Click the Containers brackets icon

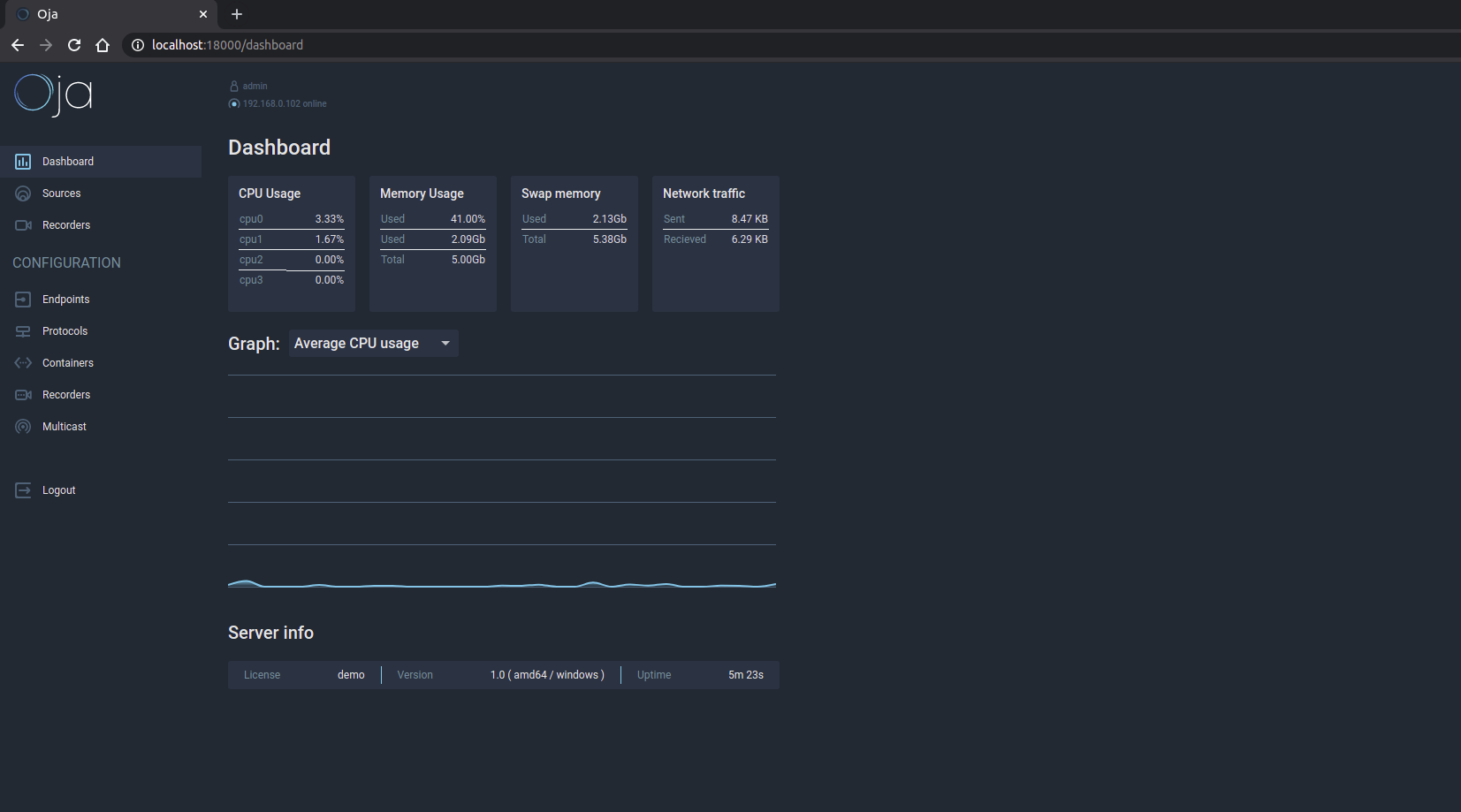point(23,363)
